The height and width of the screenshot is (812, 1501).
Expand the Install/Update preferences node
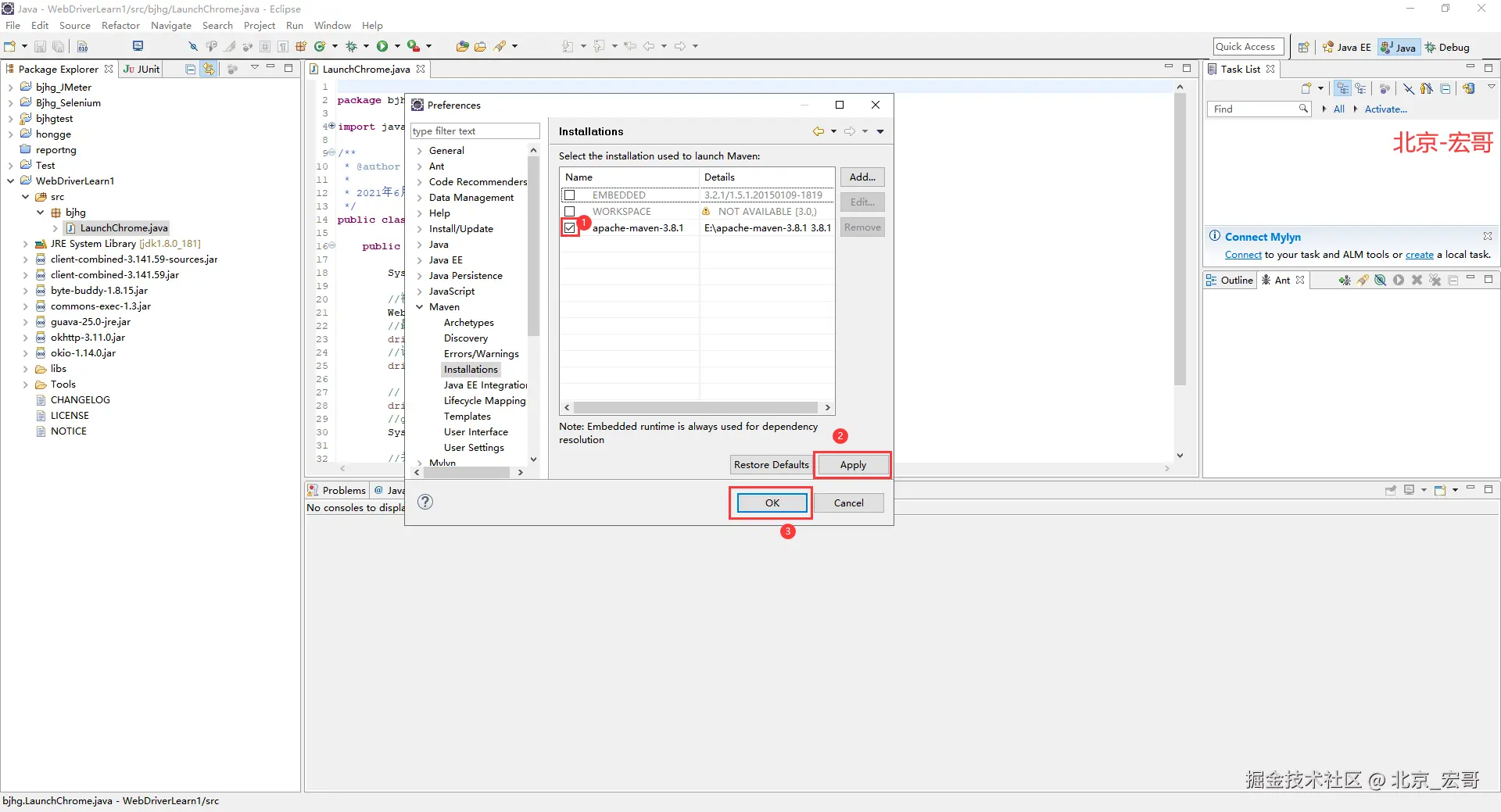click(420, 229)
